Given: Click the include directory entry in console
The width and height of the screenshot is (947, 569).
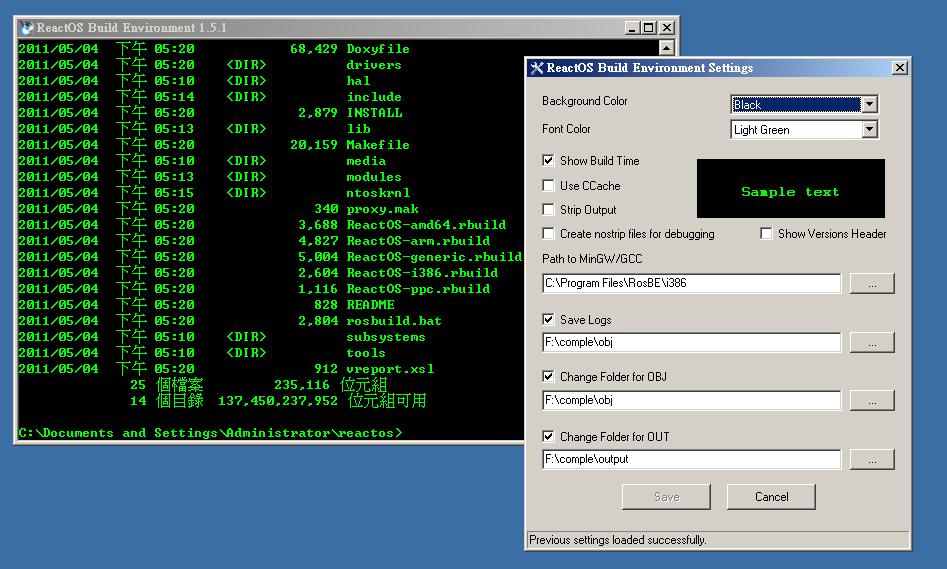Looking at the screenshot, I should pos(374,97).
